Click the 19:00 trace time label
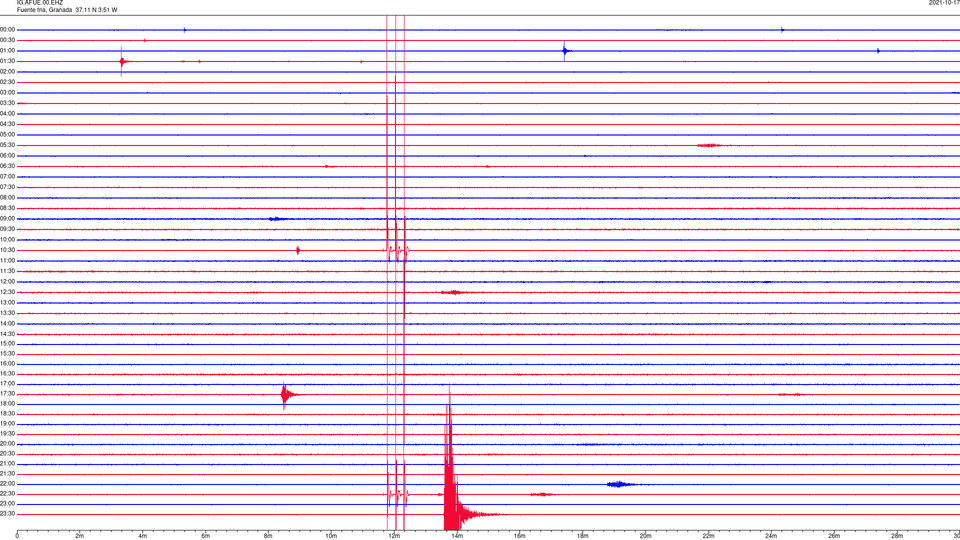 pos(7,424)
